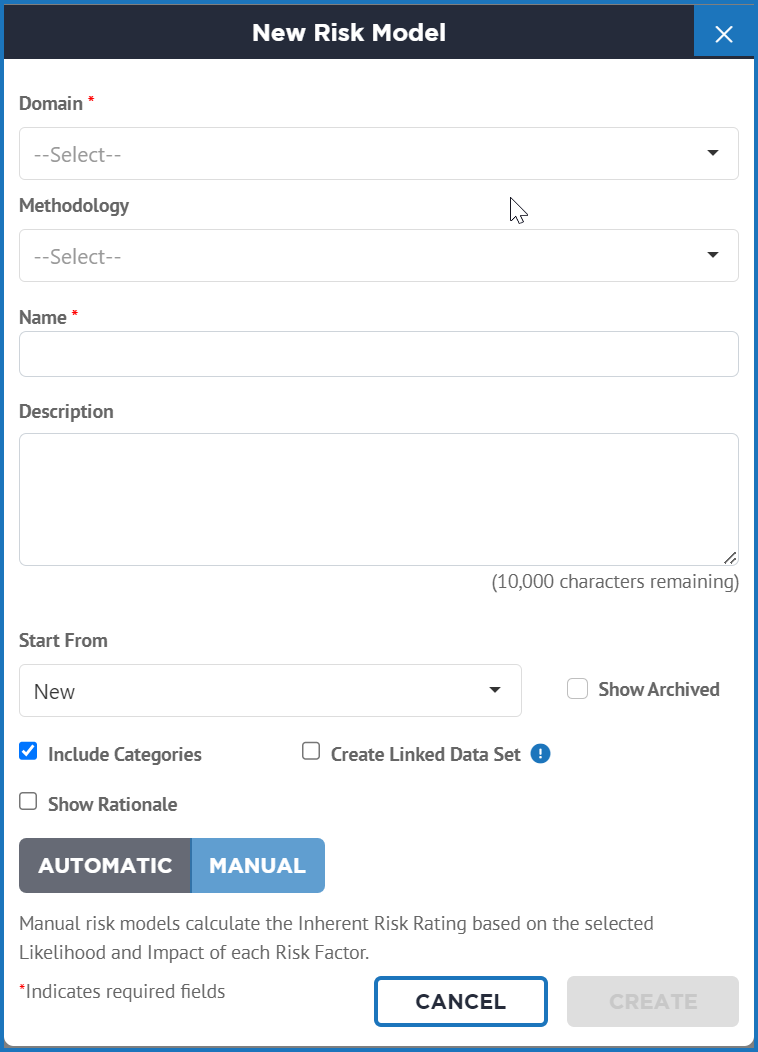Screen dimensions: 758x1052
Task: Click the Start From dropdown arrow
Action: (495, 690)
